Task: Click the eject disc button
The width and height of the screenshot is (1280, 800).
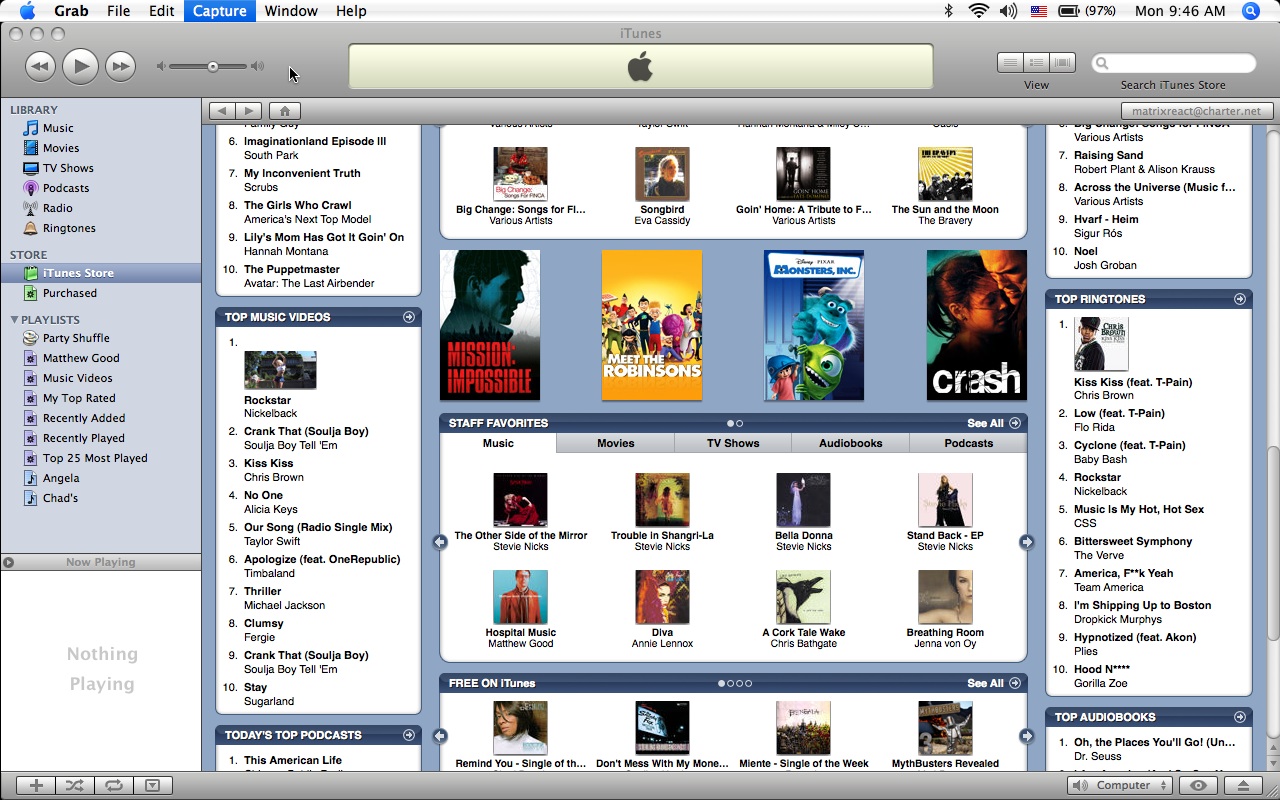Action: click(1243, 786)
